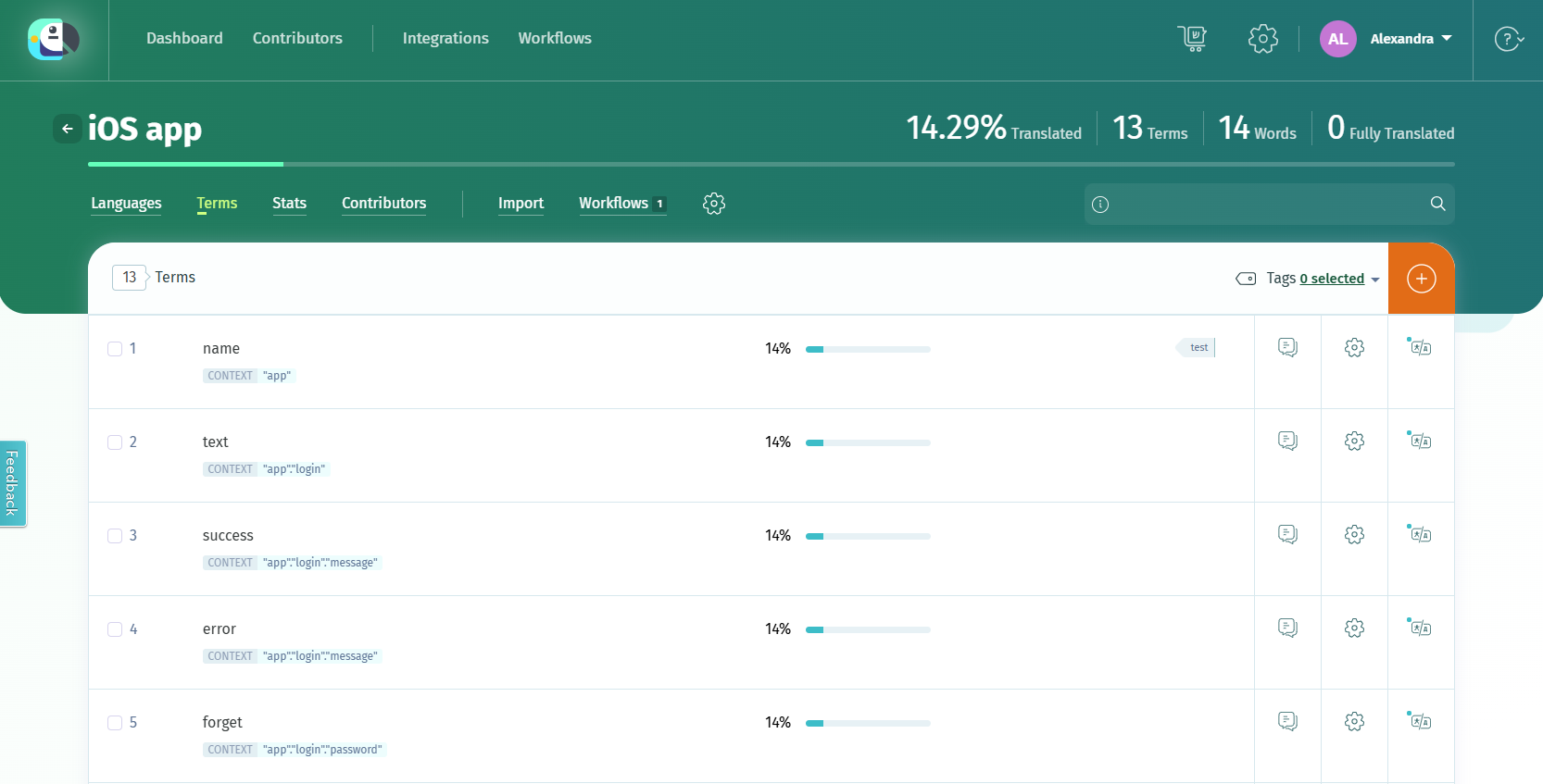Tick the checkbox for term 'error'
1543x784 pixels.
[115, 629]
